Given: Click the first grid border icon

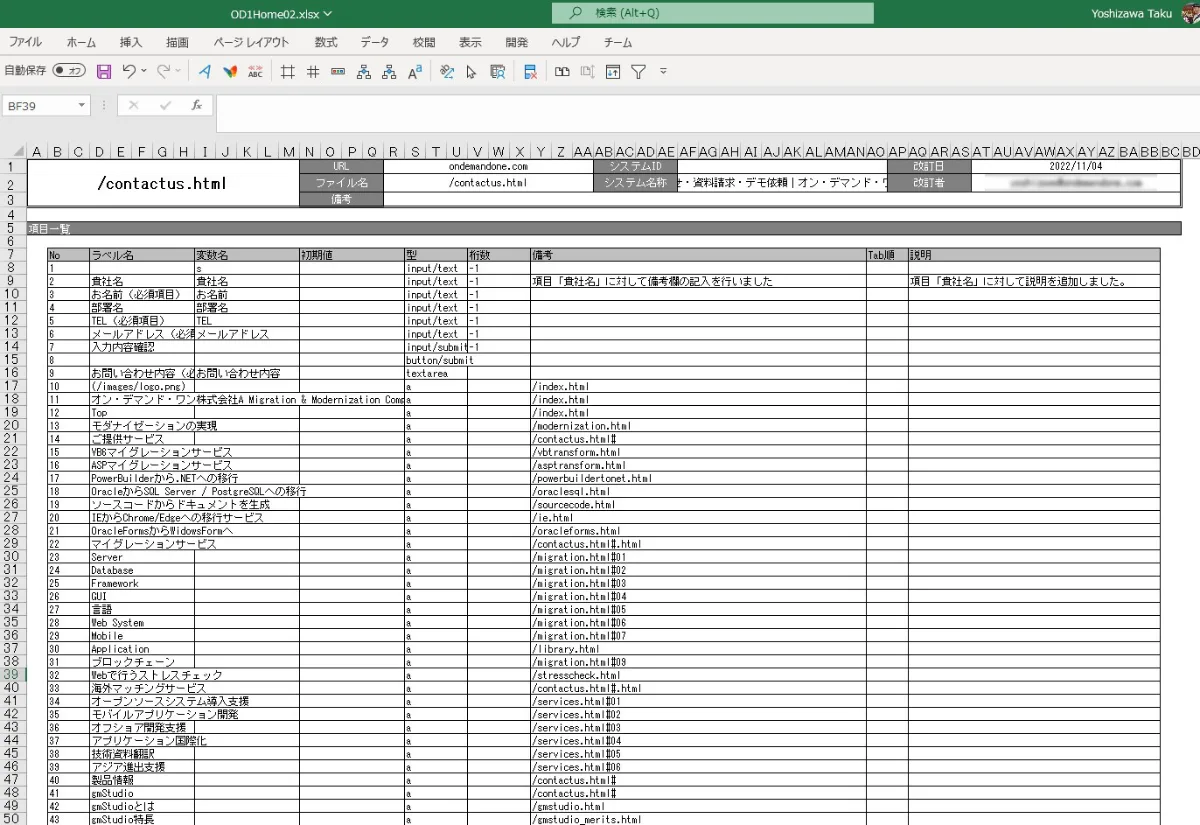Looking at the screenshot, I should (288, 71).
